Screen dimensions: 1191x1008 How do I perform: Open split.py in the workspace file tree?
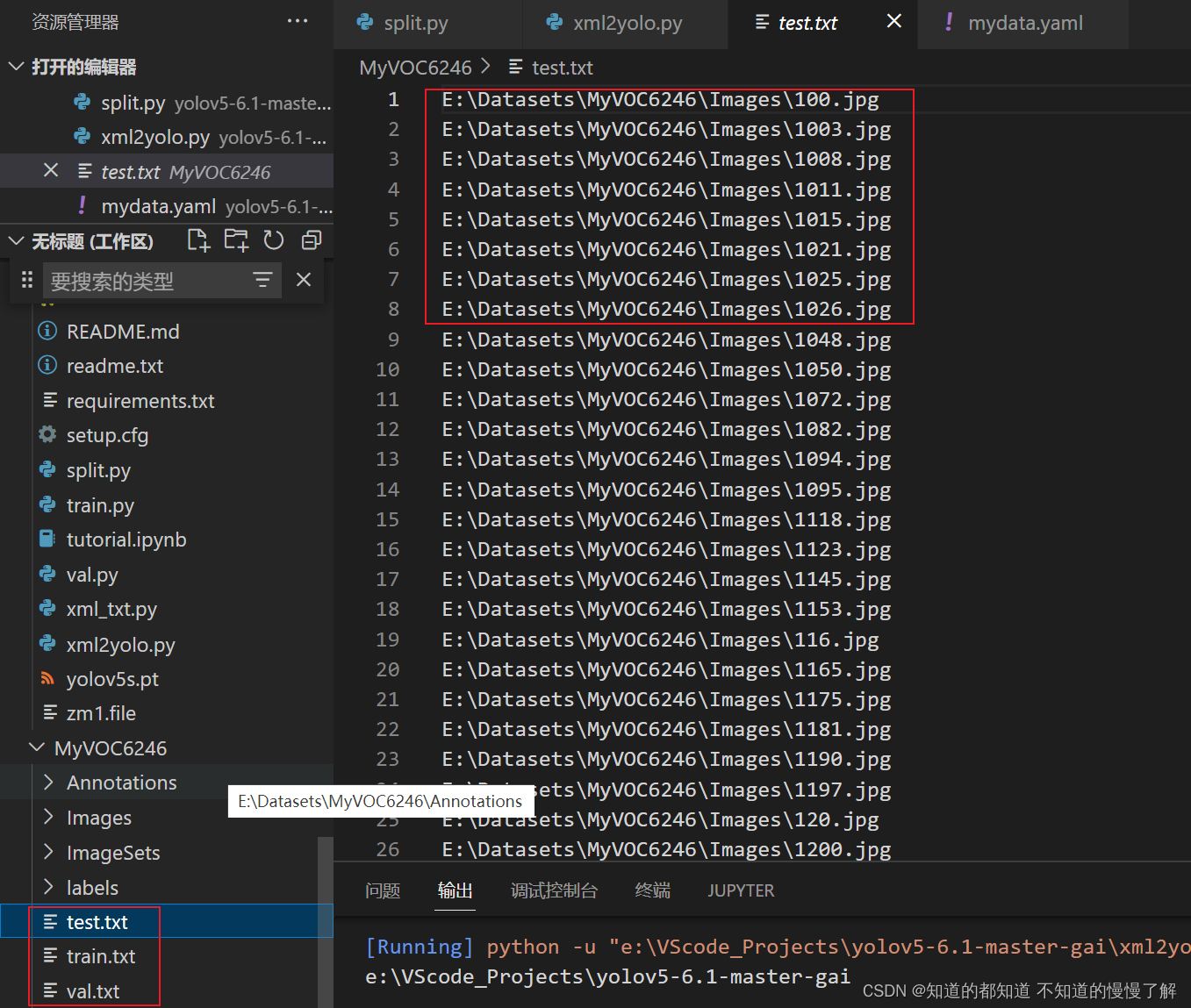98,470
